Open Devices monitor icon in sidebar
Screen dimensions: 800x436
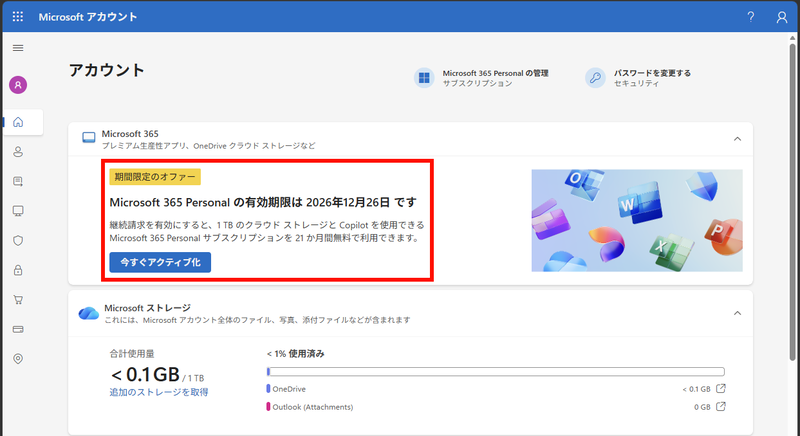18,211
